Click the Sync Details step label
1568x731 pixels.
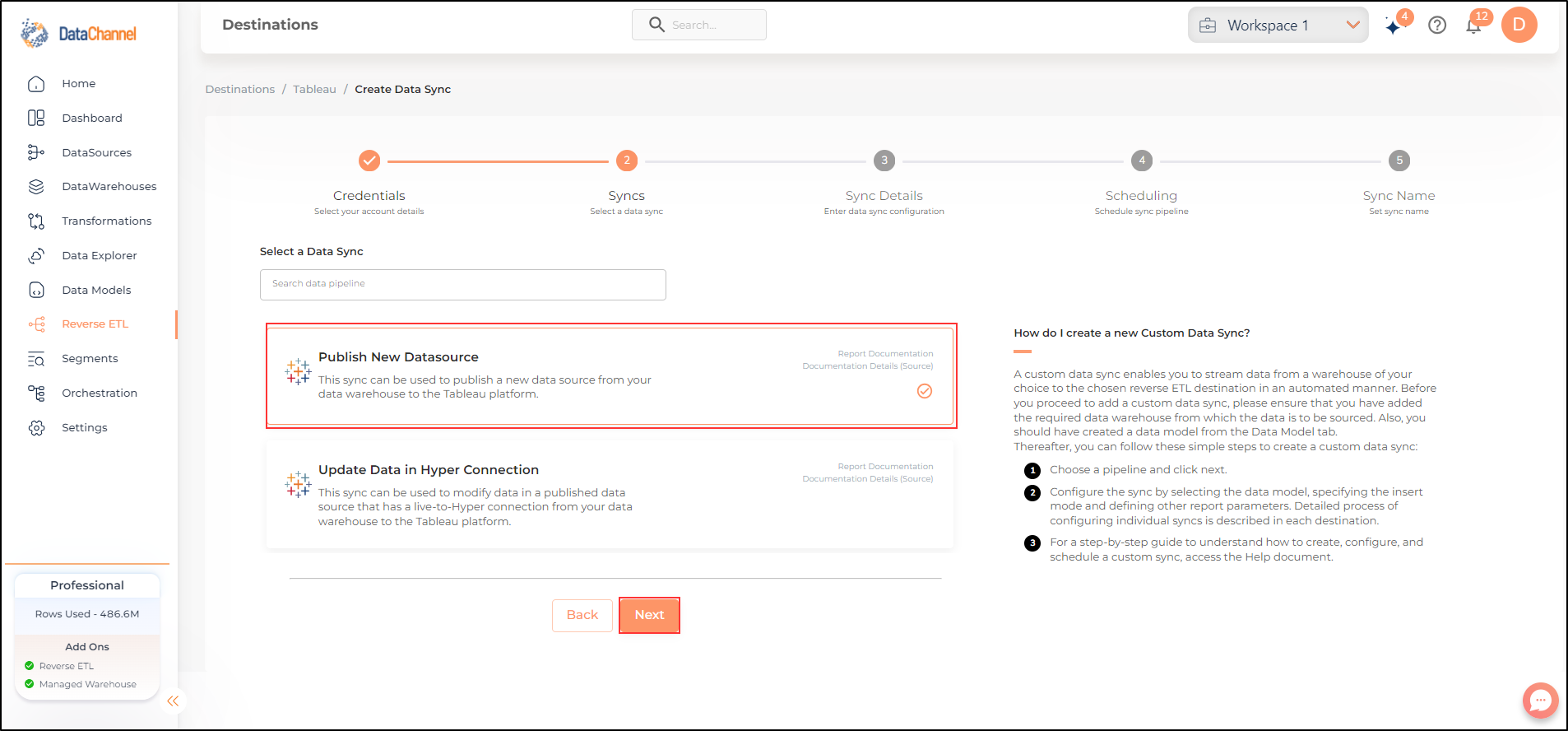pos(884,196)
